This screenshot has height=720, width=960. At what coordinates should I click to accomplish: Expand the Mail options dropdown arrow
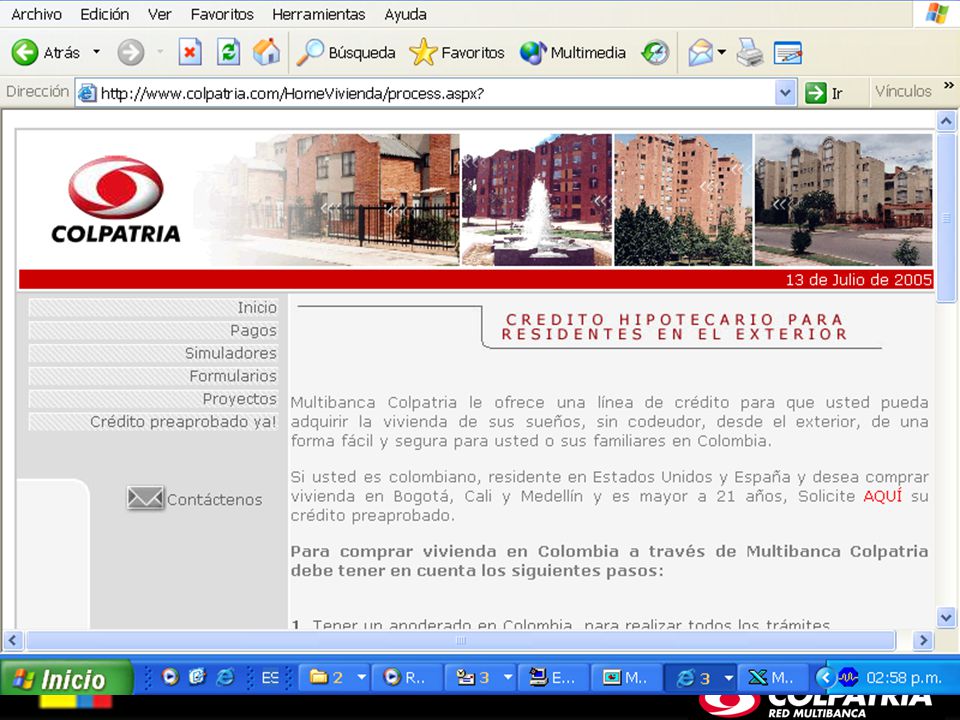[722, 52]
